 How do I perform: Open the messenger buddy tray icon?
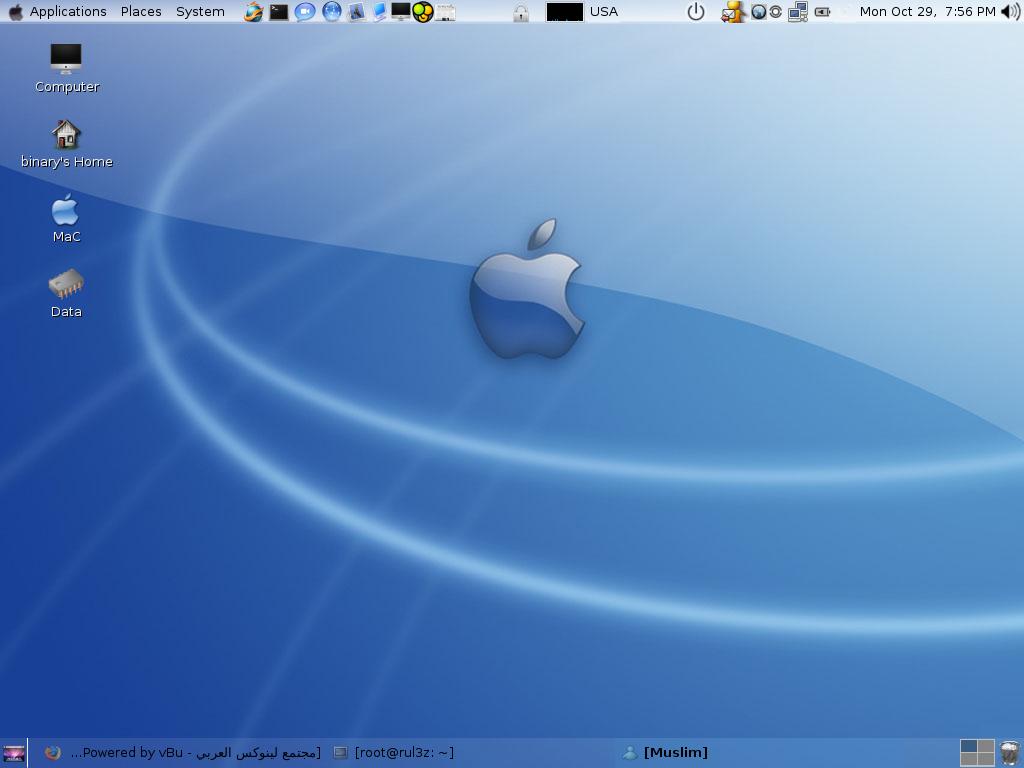[733, 12]
